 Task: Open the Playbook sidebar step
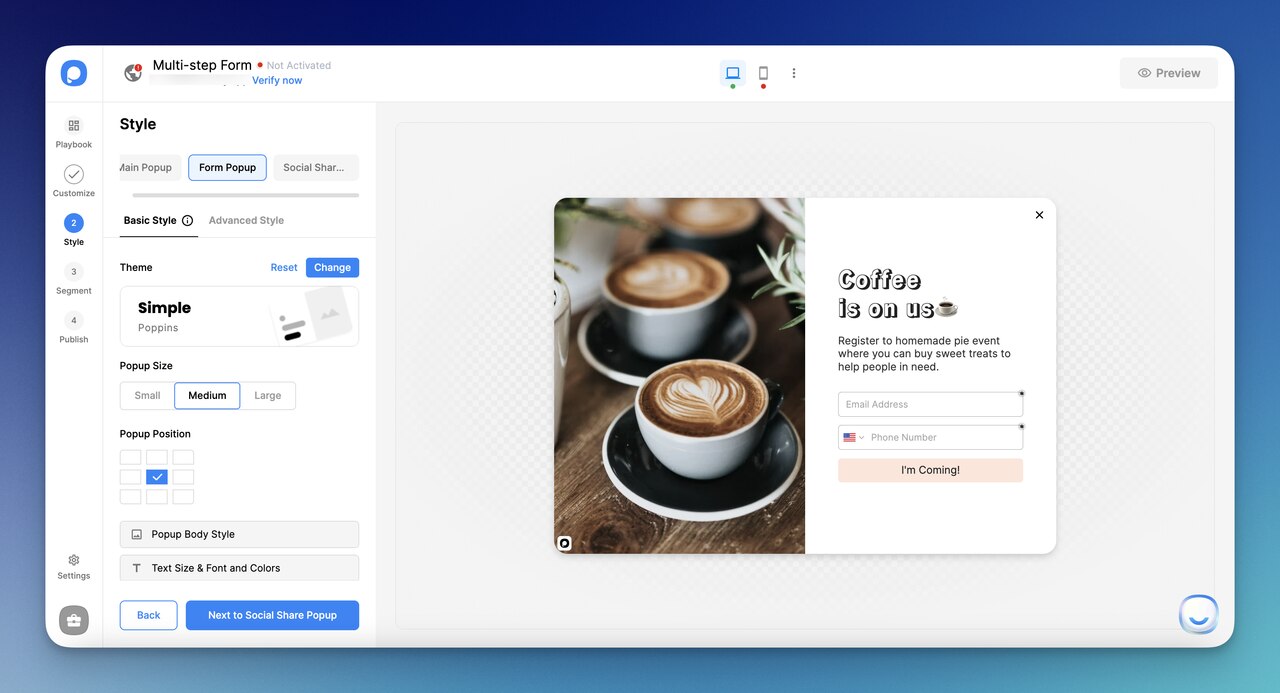(74, 133)
